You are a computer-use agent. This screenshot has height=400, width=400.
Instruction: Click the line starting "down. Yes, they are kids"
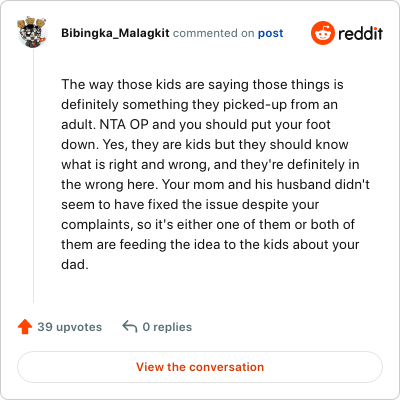pyautogui.click(x=205, y=145)
